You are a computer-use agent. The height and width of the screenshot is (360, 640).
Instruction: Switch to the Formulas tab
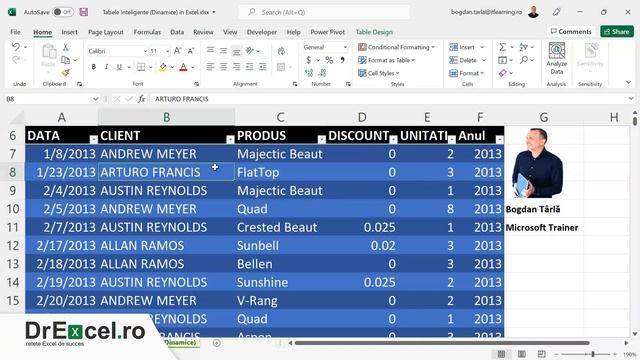147,32
